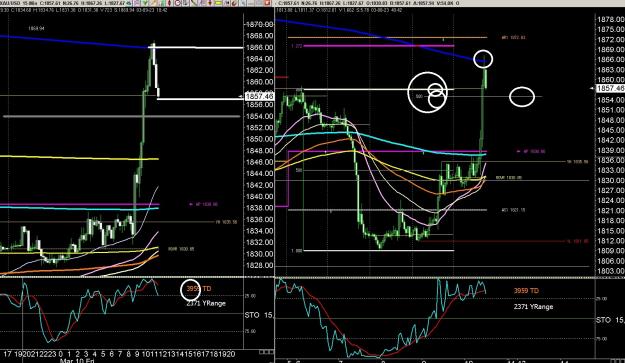Screen dimensions: 625x363
Task: Click the red swirl icon in the top toolbar
Action: tap(234, 3)
